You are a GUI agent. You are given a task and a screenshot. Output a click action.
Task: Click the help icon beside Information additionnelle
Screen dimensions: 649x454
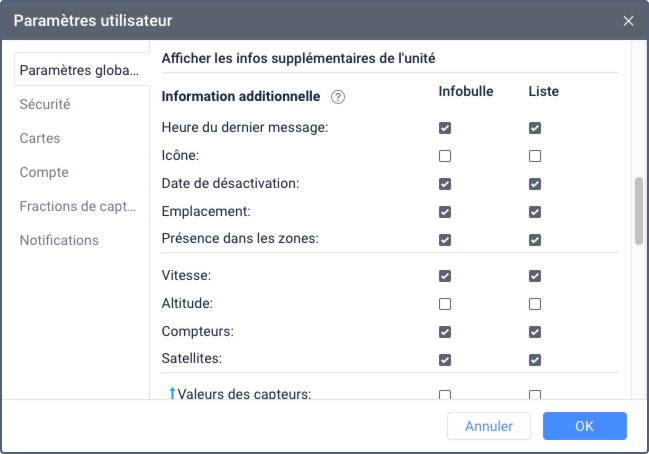point(338,97)
